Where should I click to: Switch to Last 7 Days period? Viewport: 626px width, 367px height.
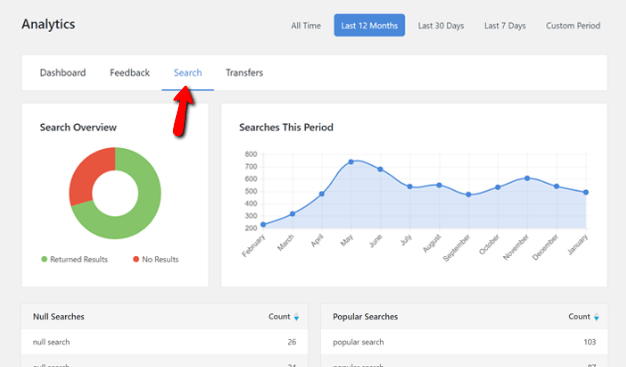(505, 26)
